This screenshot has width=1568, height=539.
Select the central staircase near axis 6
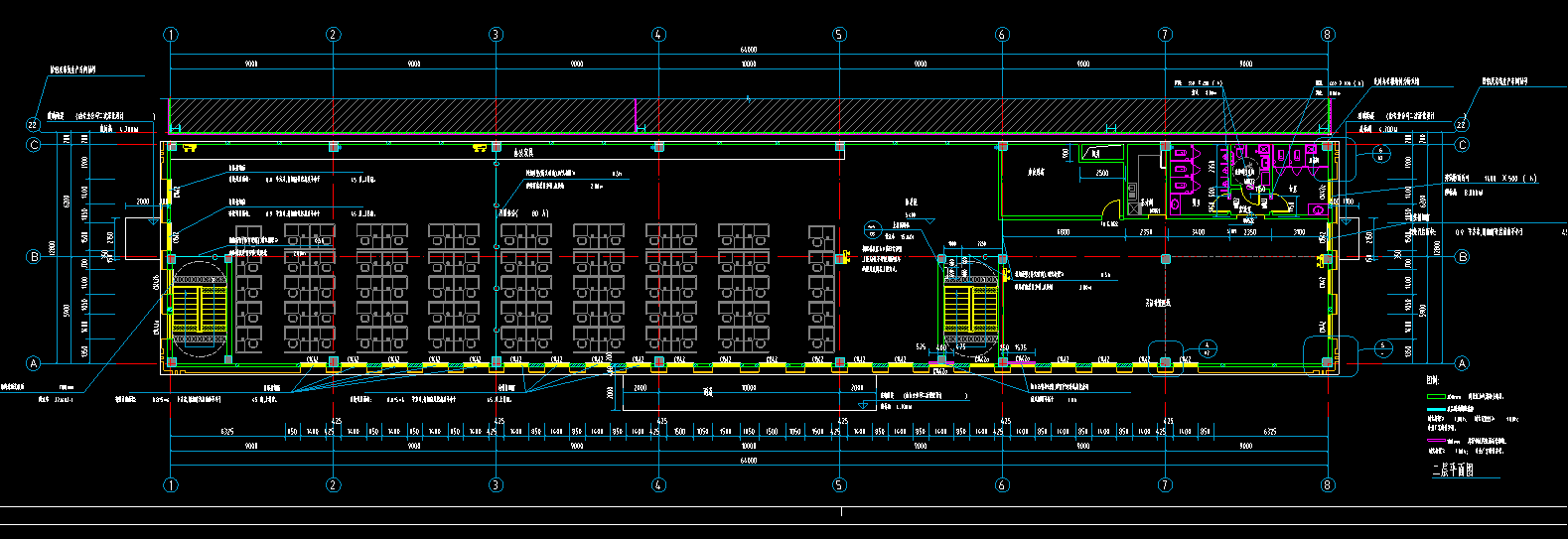coord(970,310)
